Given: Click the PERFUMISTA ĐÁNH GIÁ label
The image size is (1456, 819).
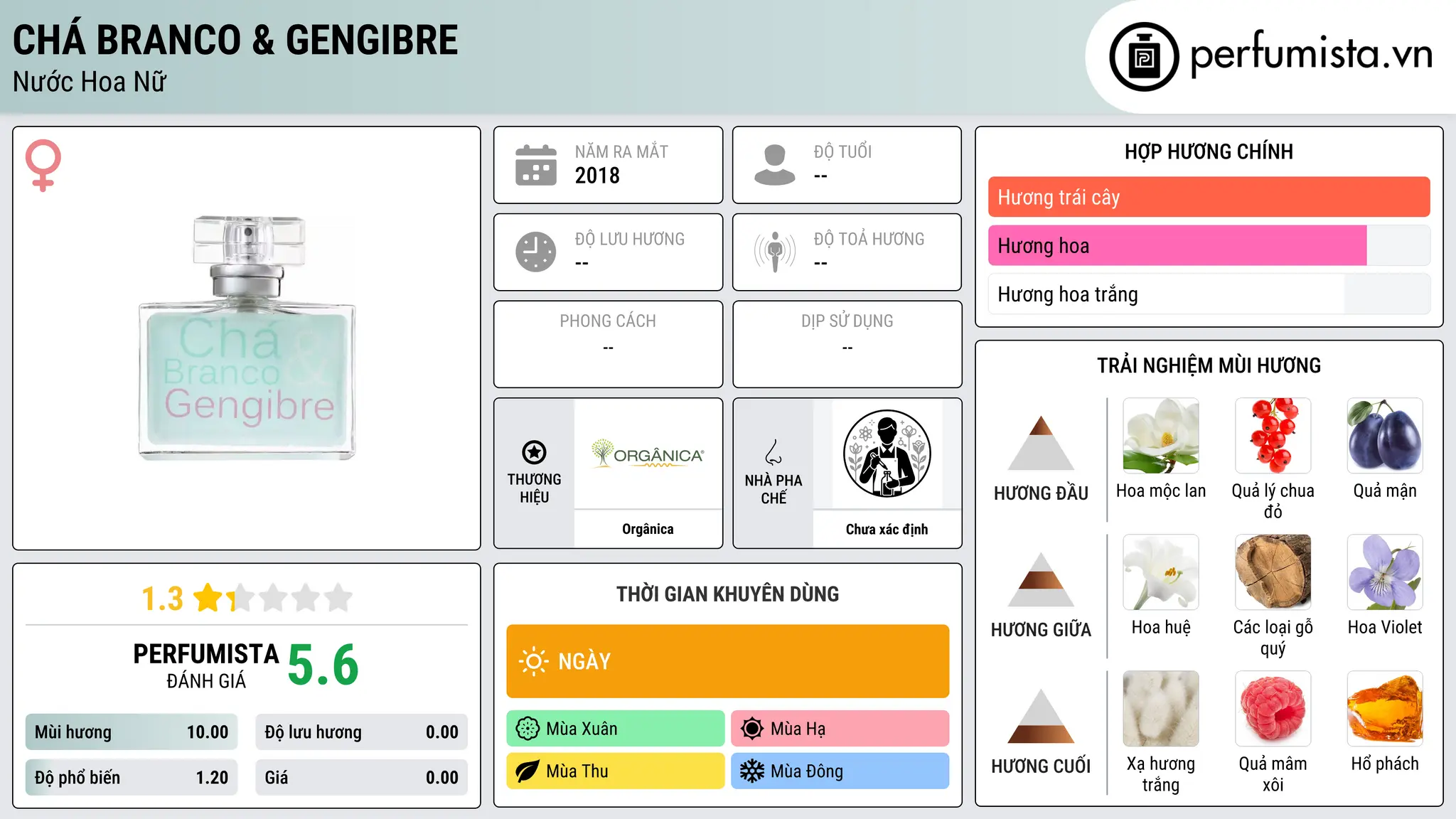Looking at the screenshot, I should point(206,666).
